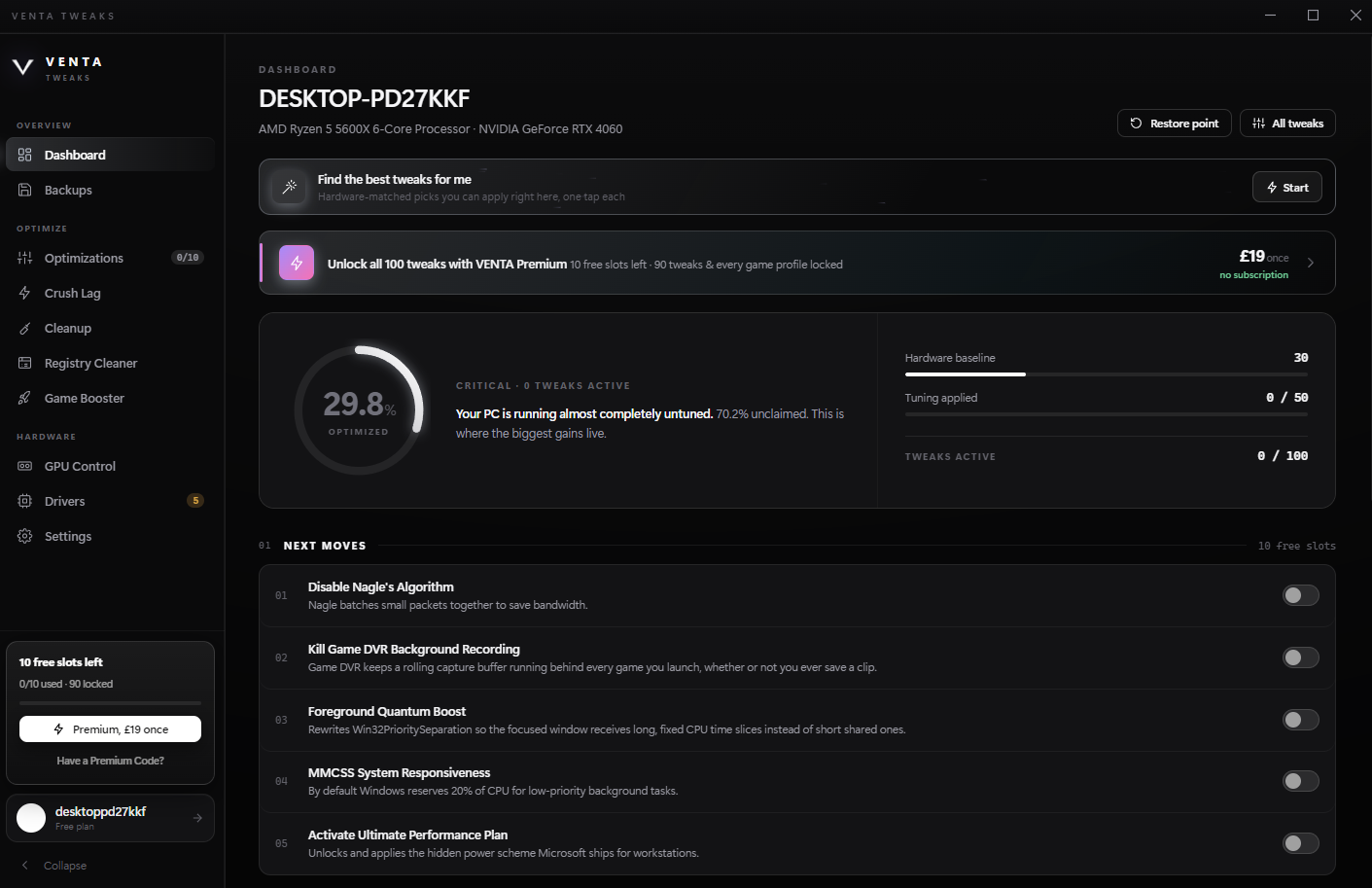Click MMCSS System Responsiveness title
Screen dimensions: 1372x888
point(400,772)
